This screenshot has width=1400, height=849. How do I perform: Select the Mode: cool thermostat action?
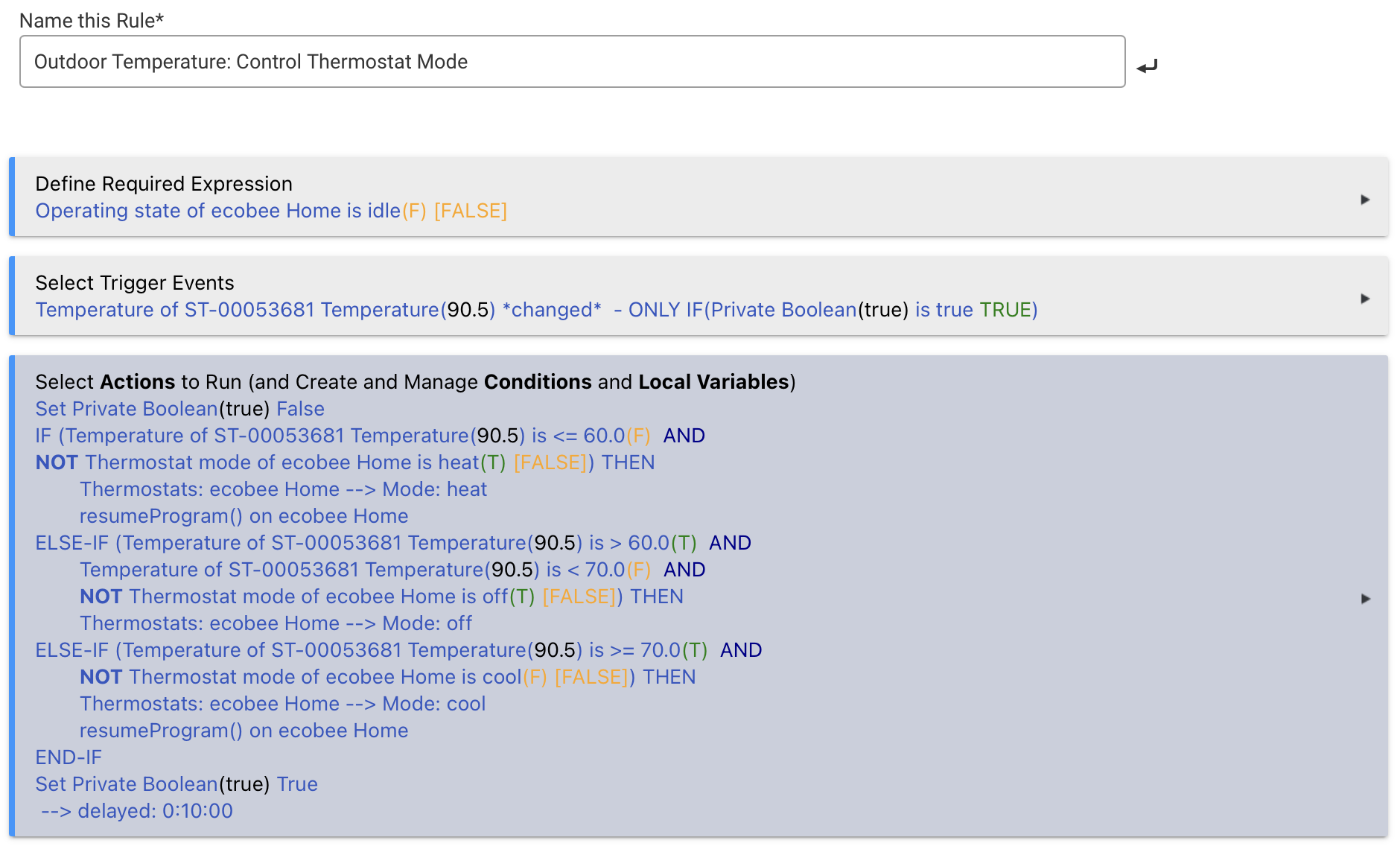(283, 704)
